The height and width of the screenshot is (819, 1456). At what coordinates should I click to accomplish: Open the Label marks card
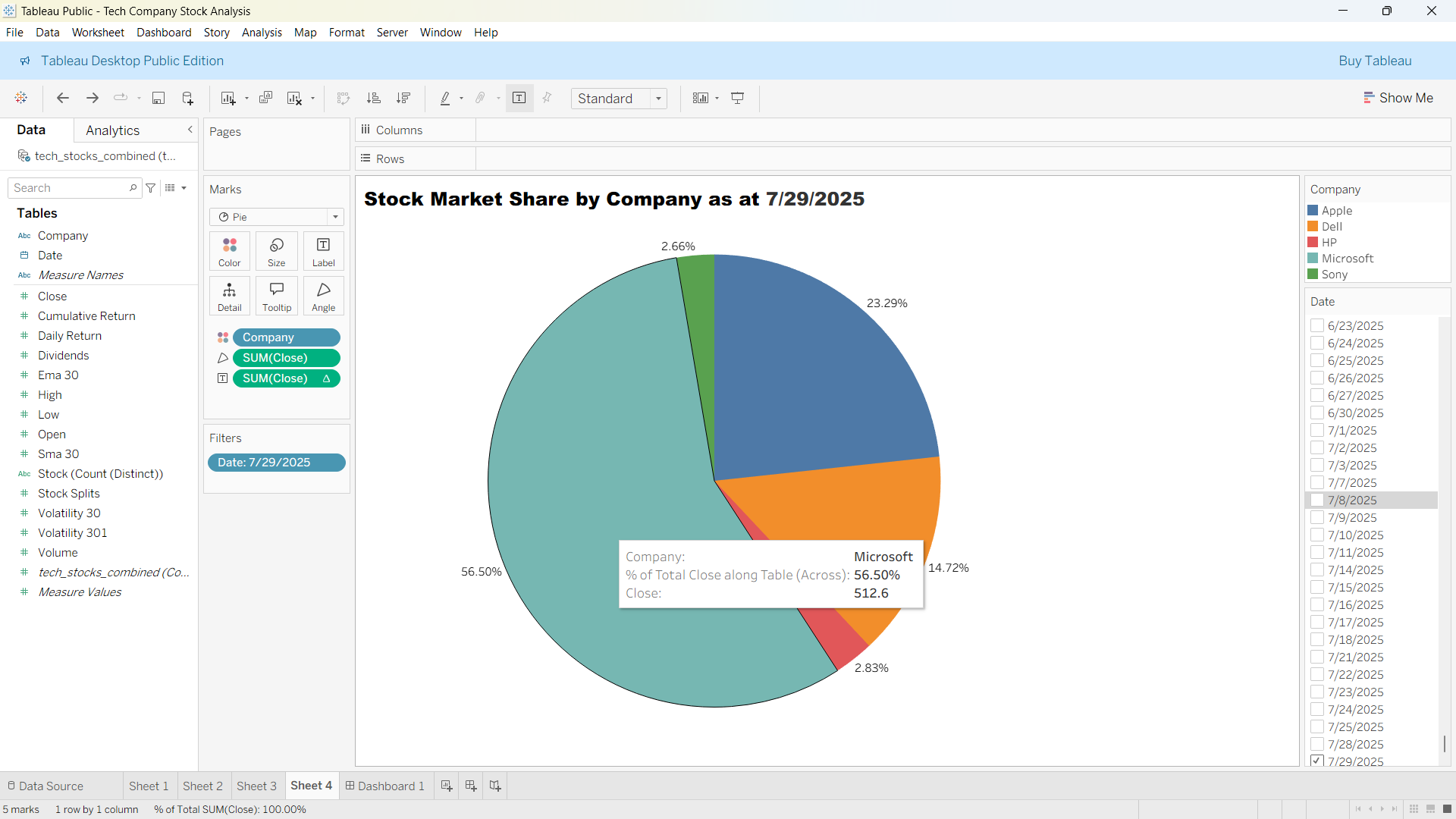[324, 252]
